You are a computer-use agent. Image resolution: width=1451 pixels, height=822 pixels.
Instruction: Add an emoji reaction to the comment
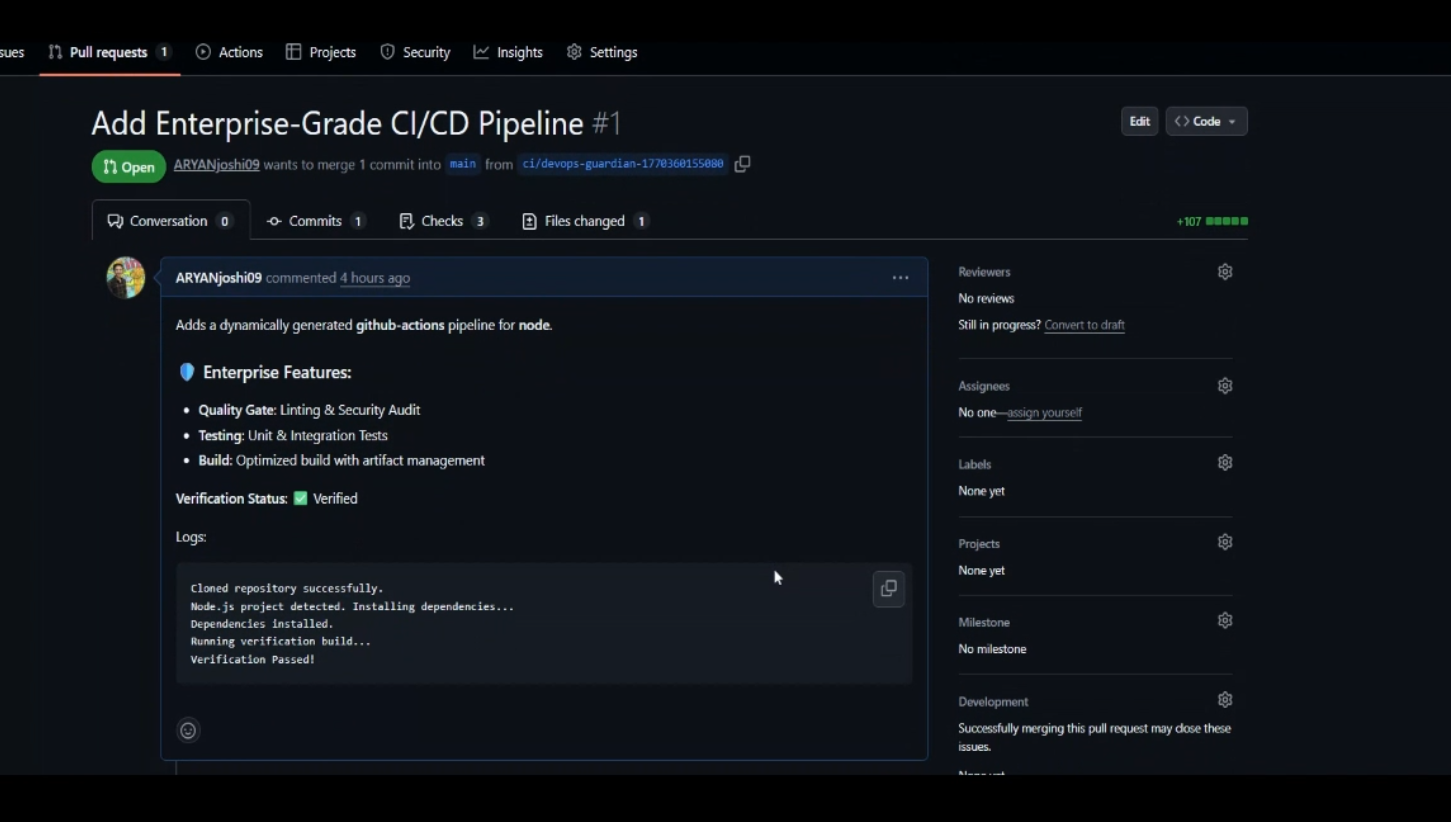coord(188,731)
